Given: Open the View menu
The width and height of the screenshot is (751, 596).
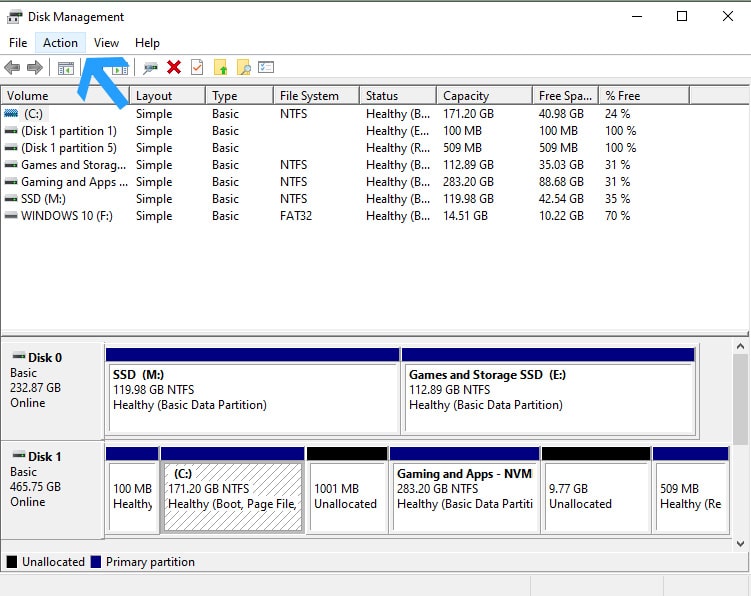Looking at the screenshot, I should tap(106, 43).
